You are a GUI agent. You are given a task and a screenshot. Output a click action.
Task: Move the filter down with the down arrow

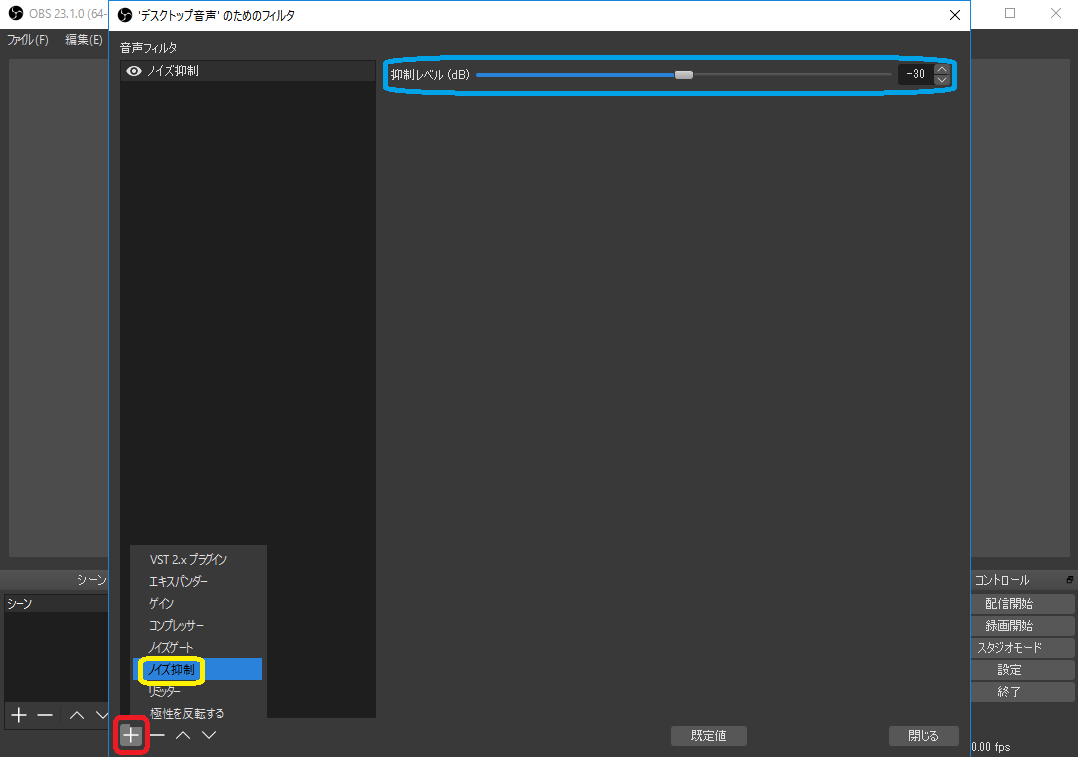coord(209,735)
